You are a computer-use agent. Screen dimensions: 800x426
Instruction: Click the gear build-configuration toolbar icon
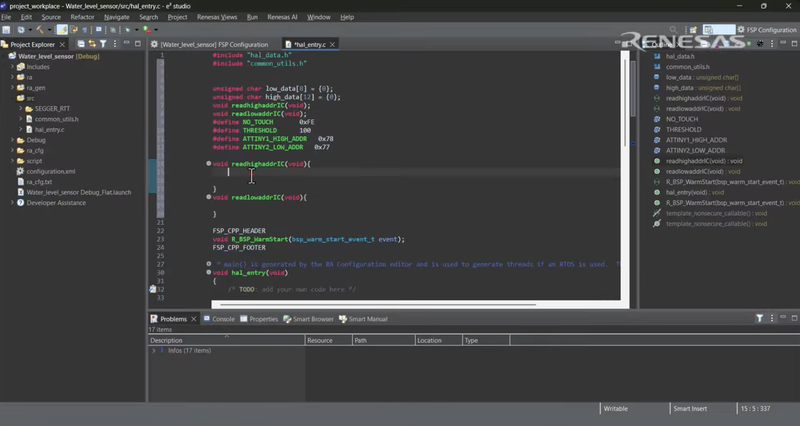pos(21,30)
